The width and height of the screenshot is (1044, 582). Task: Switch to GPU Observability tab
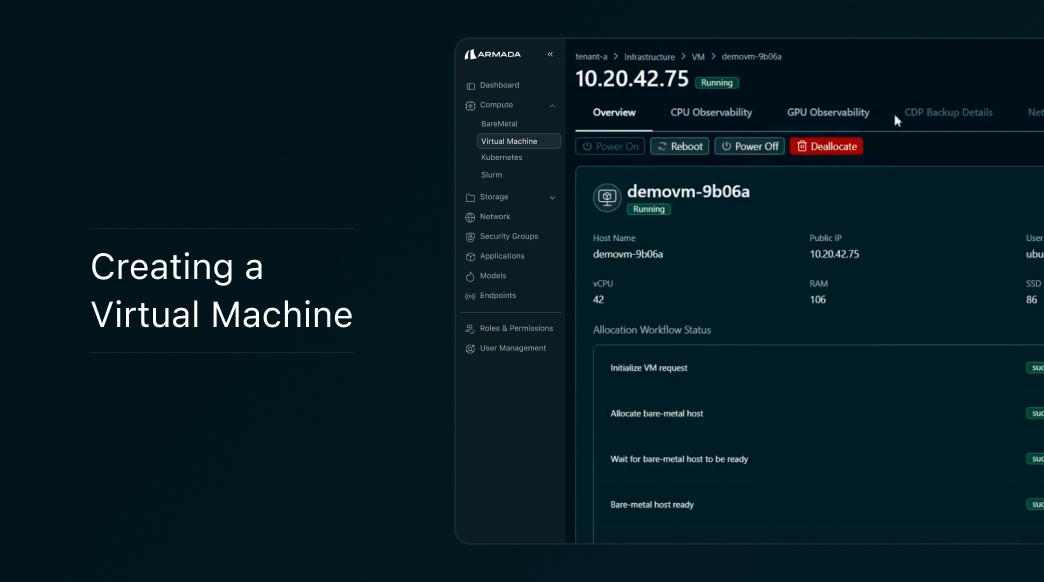click(x=828, y=113)
